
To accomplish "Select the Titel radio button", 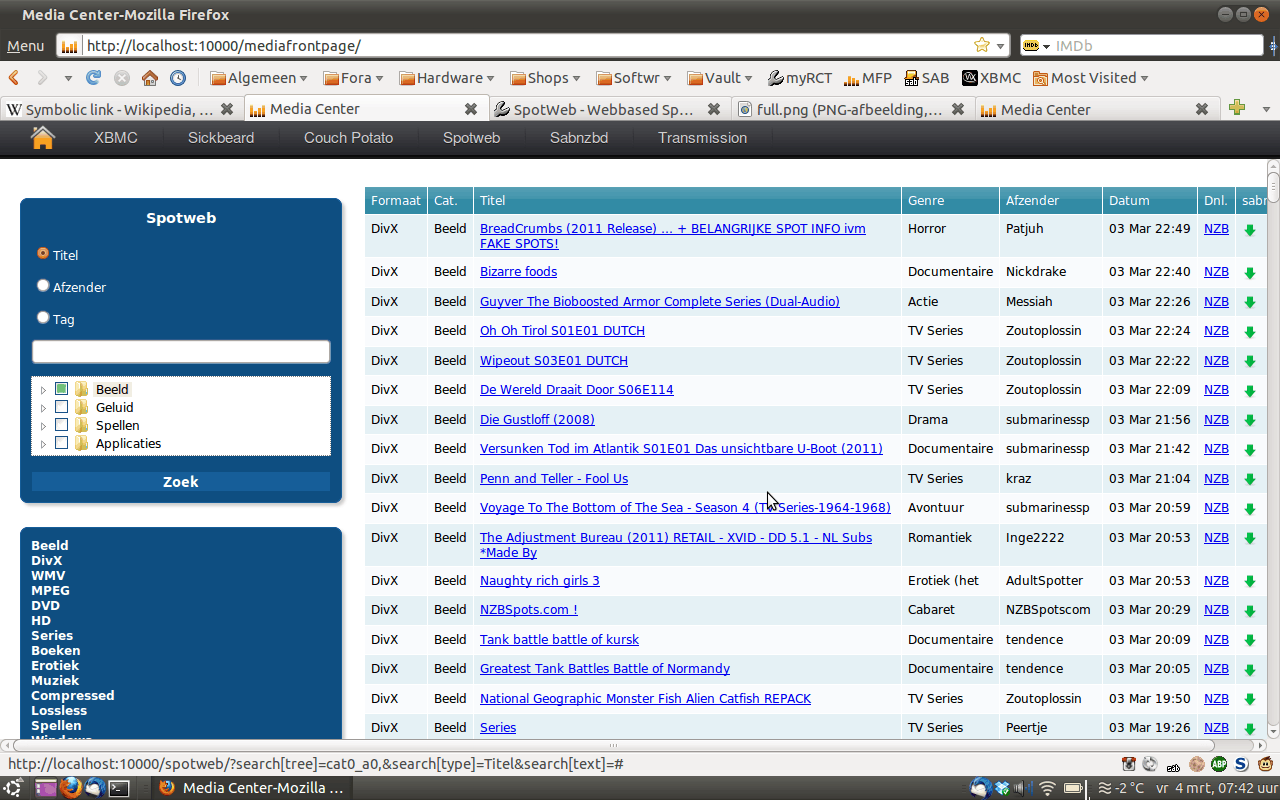I will (x=43, y=254).
